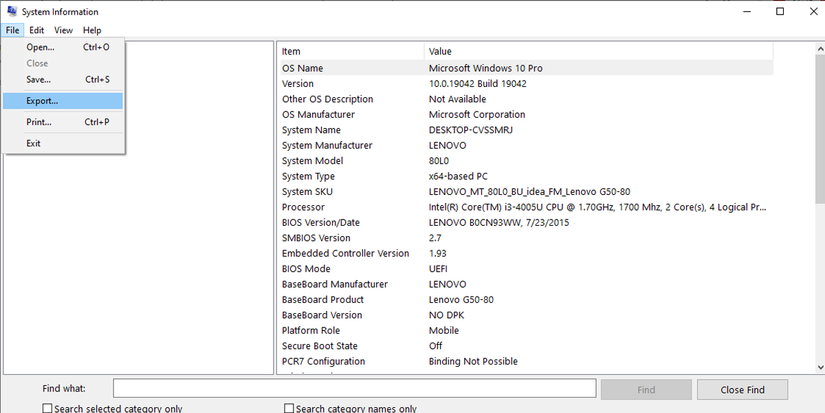The height and width of the screenshot is (413, 825).
Task: Click value LENOVO B0CN93WW, 7/23/2015
Action: coord(499,223)
